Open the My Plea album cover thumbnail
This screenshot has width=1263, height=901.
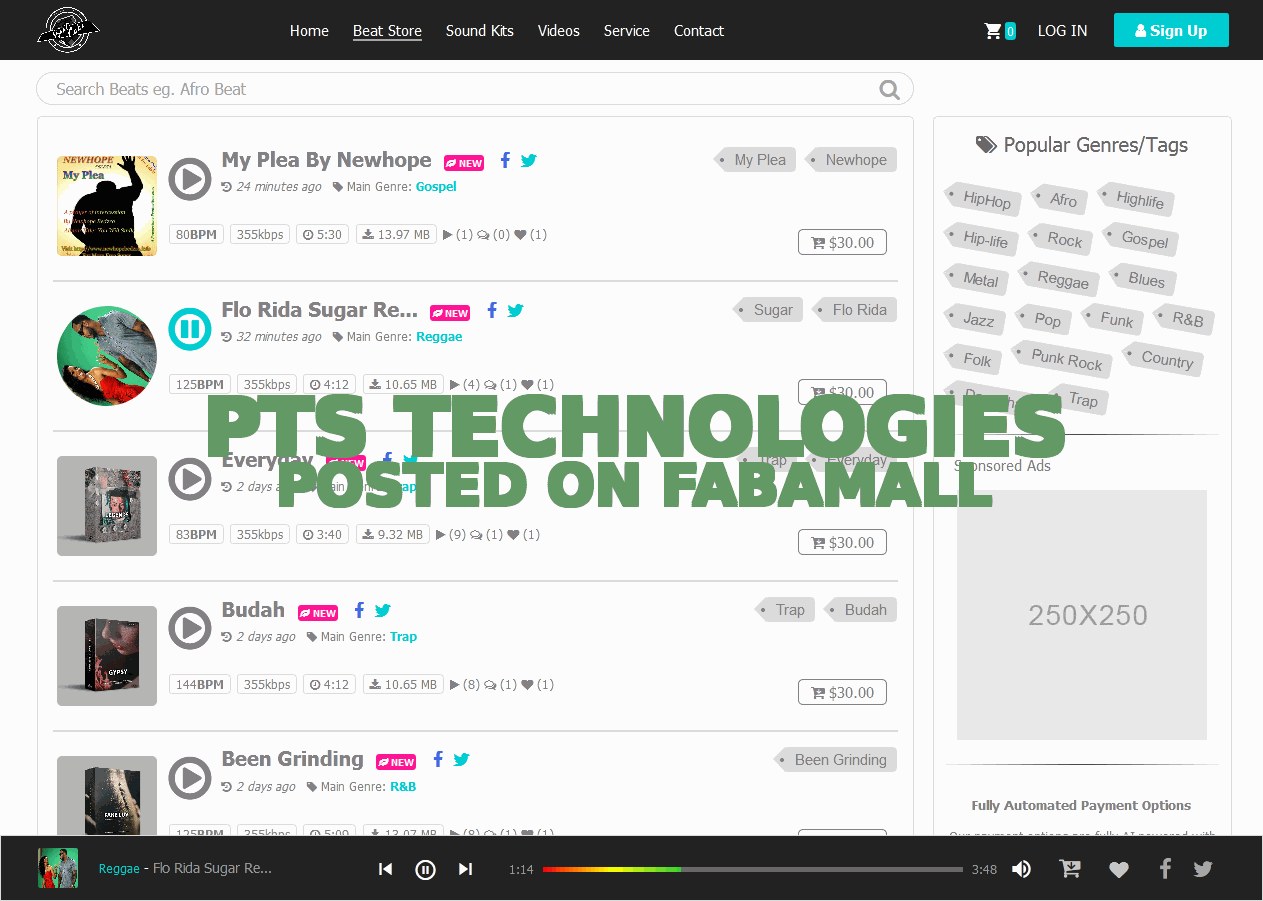click(x=107, y=205)
